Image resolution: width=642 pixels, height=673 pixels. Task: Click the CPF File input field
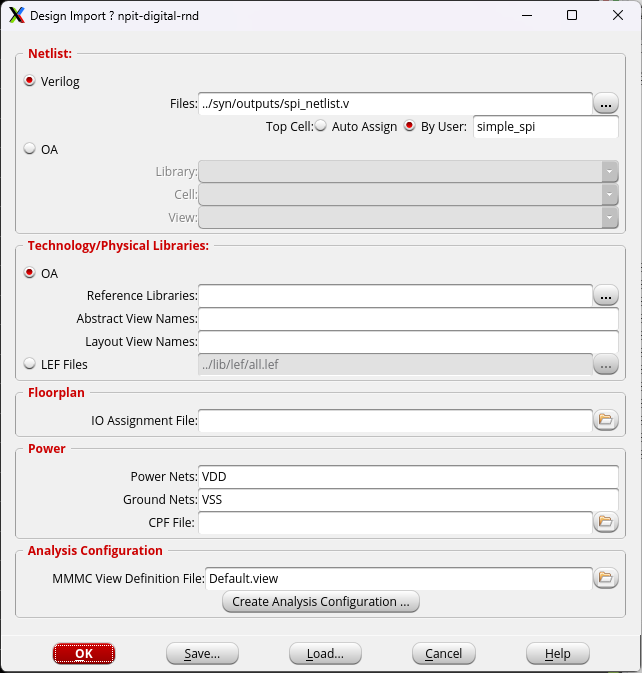(395, 522)
